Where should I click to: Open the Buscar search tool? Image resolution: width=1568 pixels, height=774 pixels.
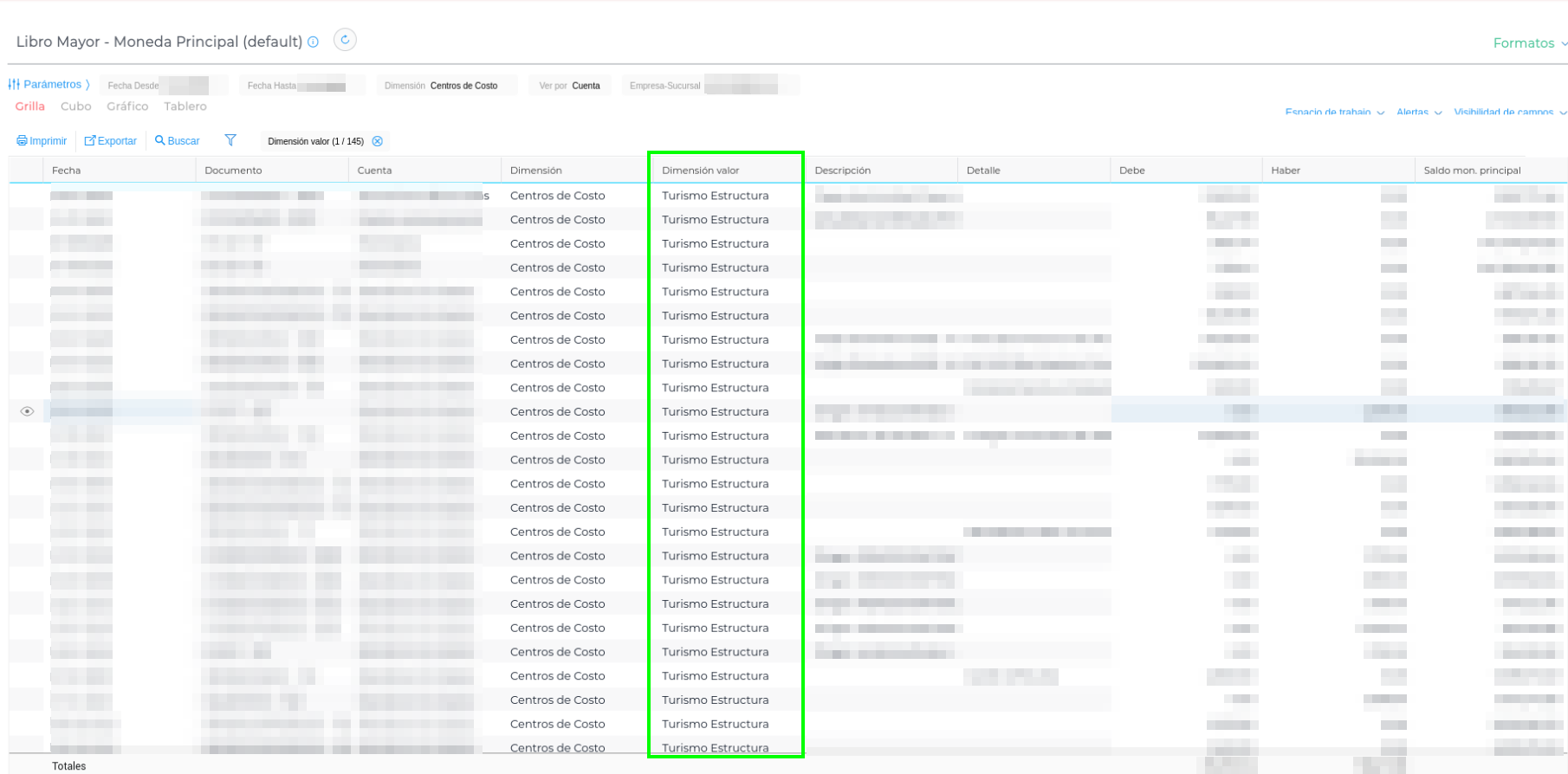[x=178, y=141]
